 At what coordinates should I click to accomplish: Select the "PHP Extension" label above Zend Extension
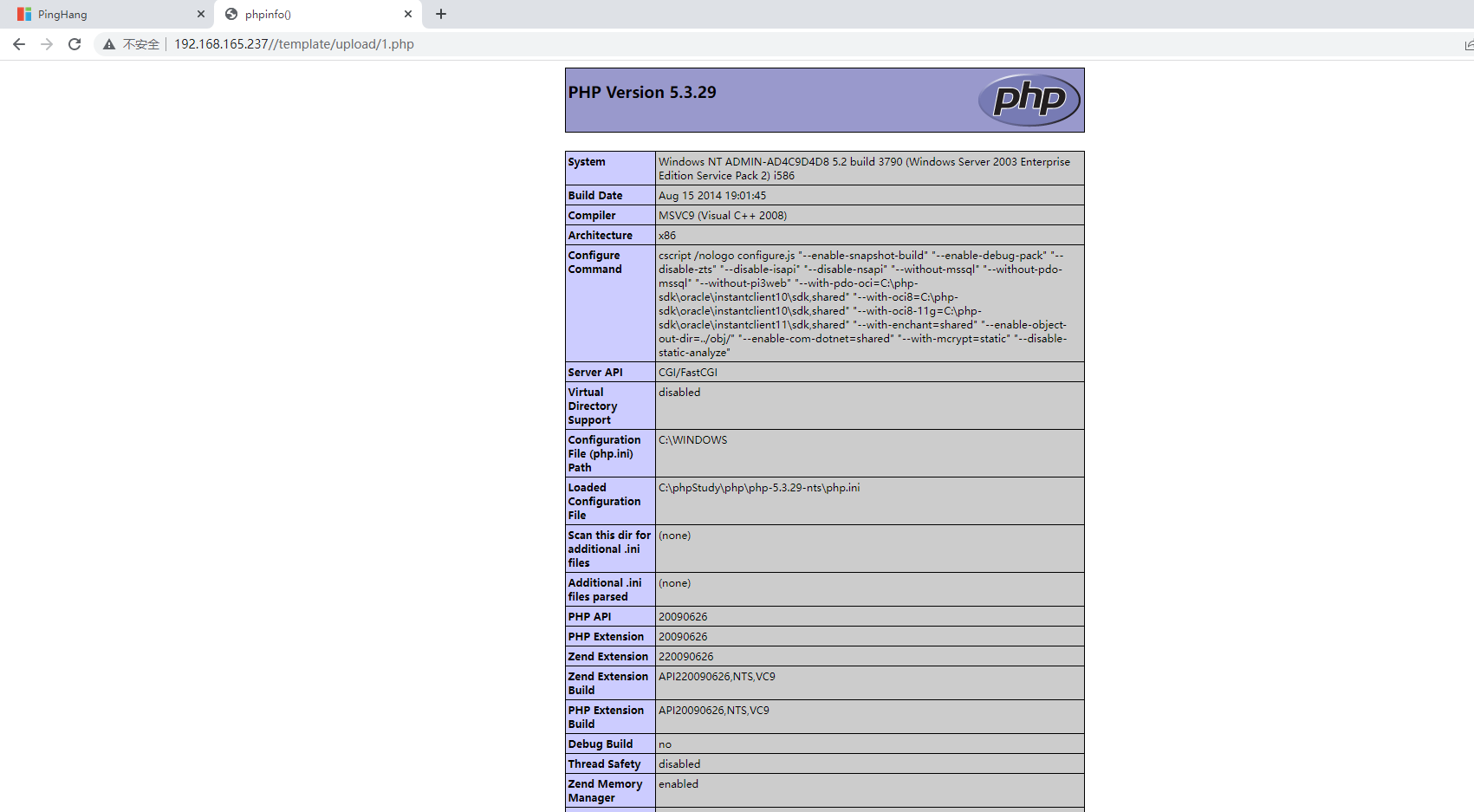[x=607, y=637]
